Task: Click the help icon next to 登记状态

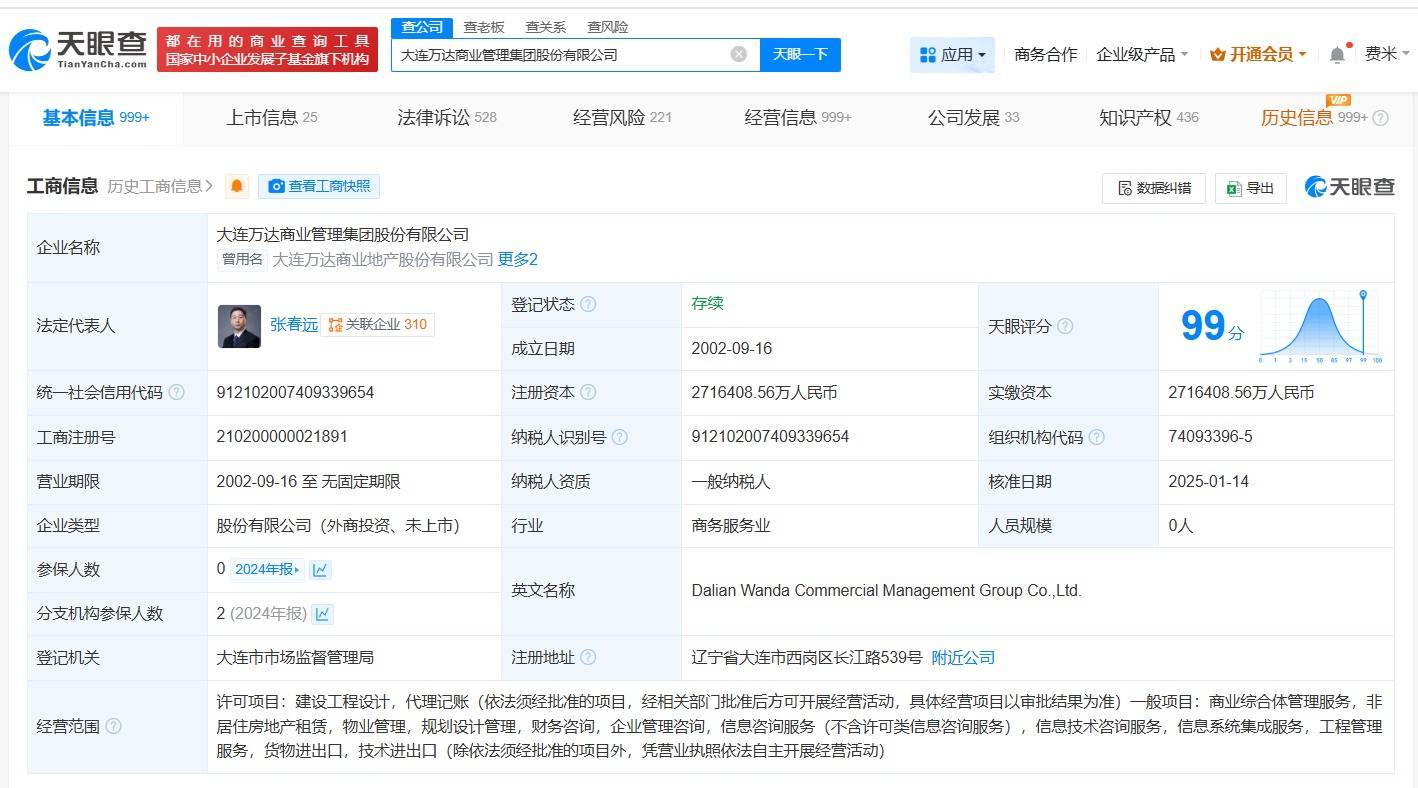Action: click(588, 304)
